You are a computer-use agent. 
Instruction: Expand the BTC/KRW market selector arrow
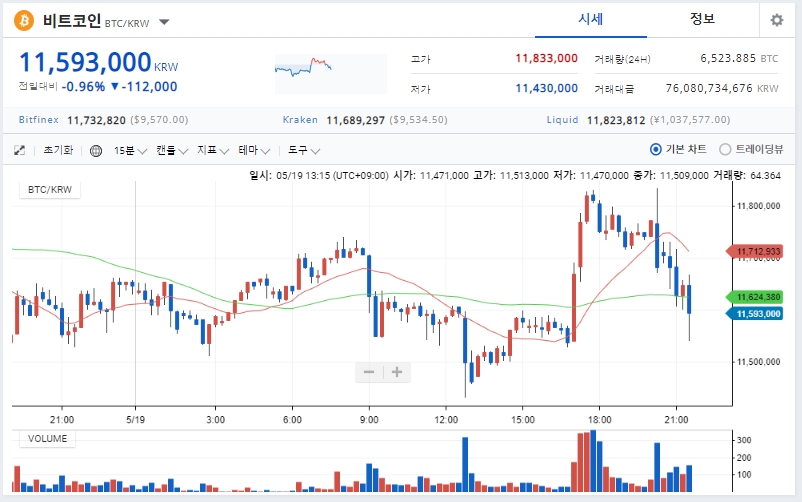click(x=164, y=22)
